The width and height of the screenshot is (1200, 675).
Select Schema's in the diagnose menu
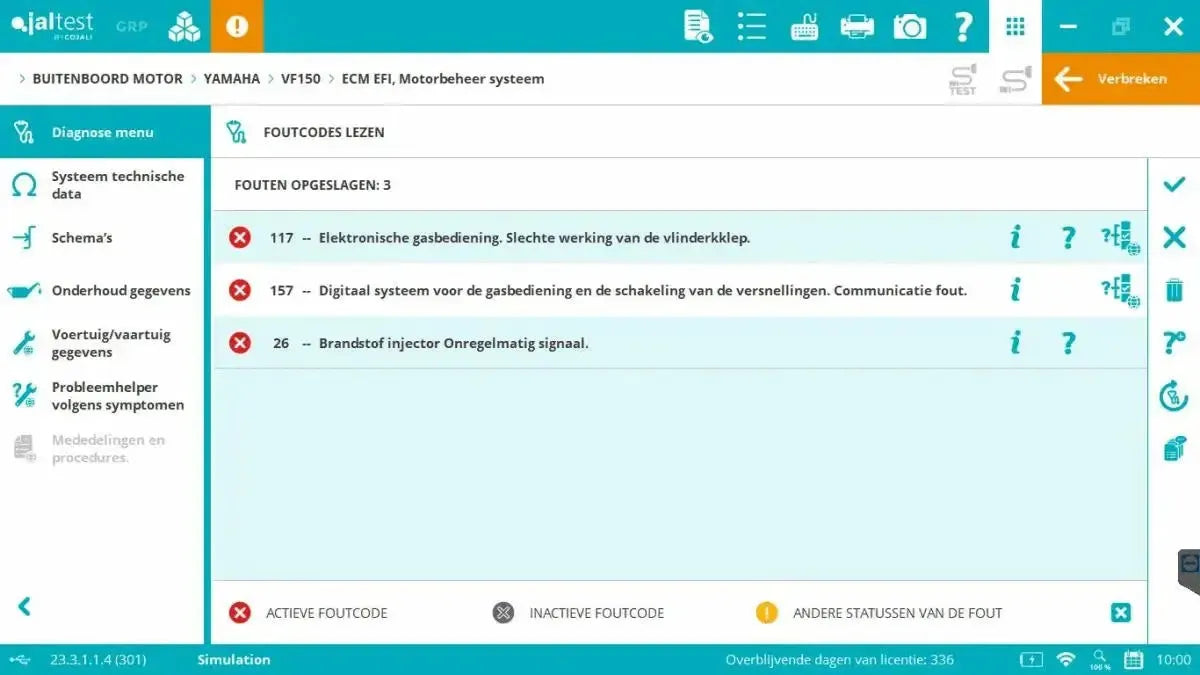coord(80,238)
